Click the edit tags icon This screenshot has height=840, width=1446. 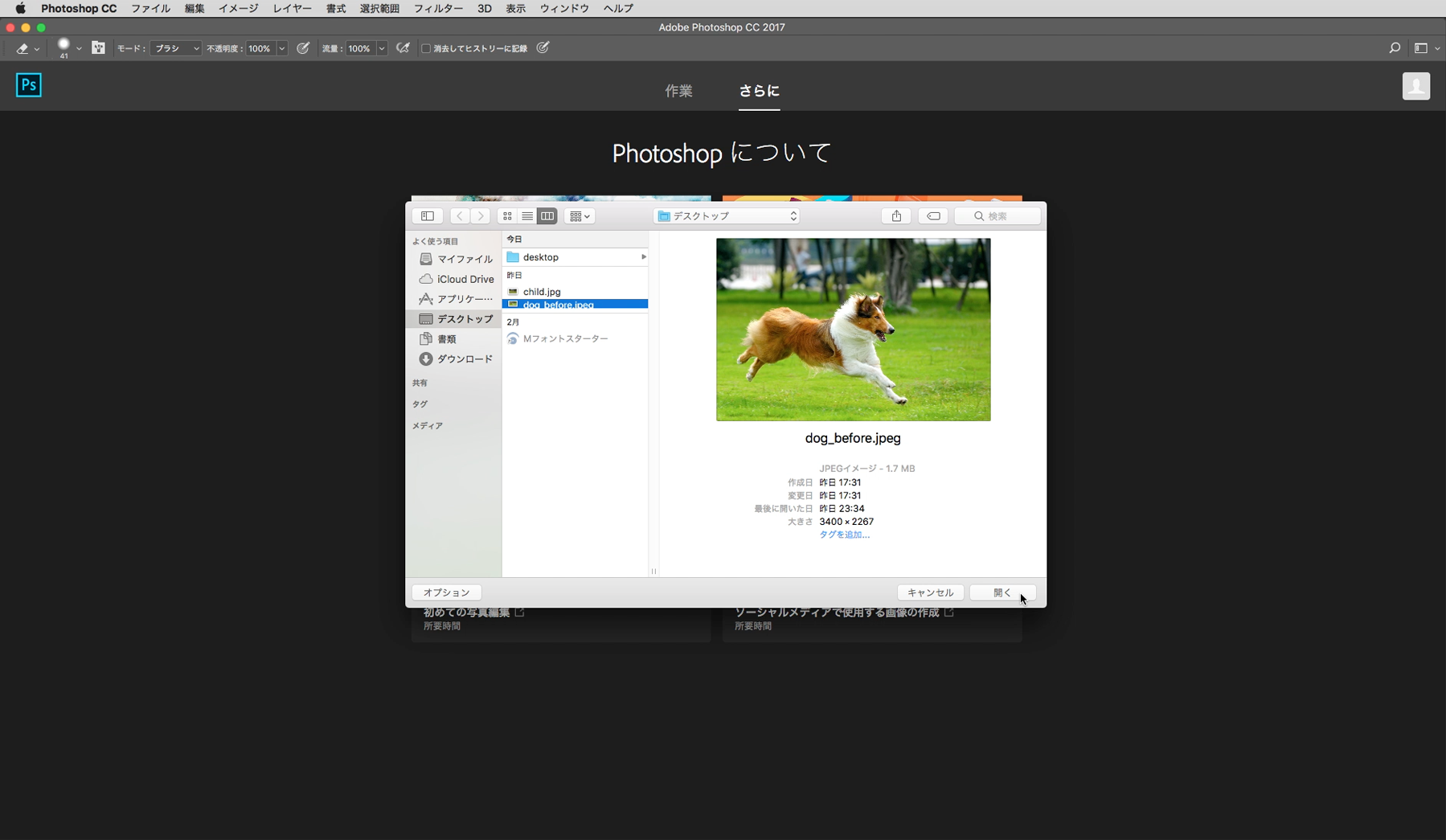click(x=933, y=216)
